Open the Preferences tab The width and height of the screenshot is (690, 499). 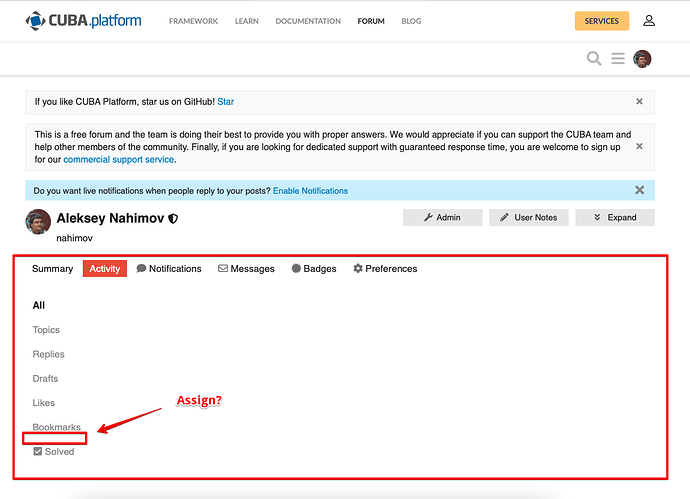[x=385, y=269]
